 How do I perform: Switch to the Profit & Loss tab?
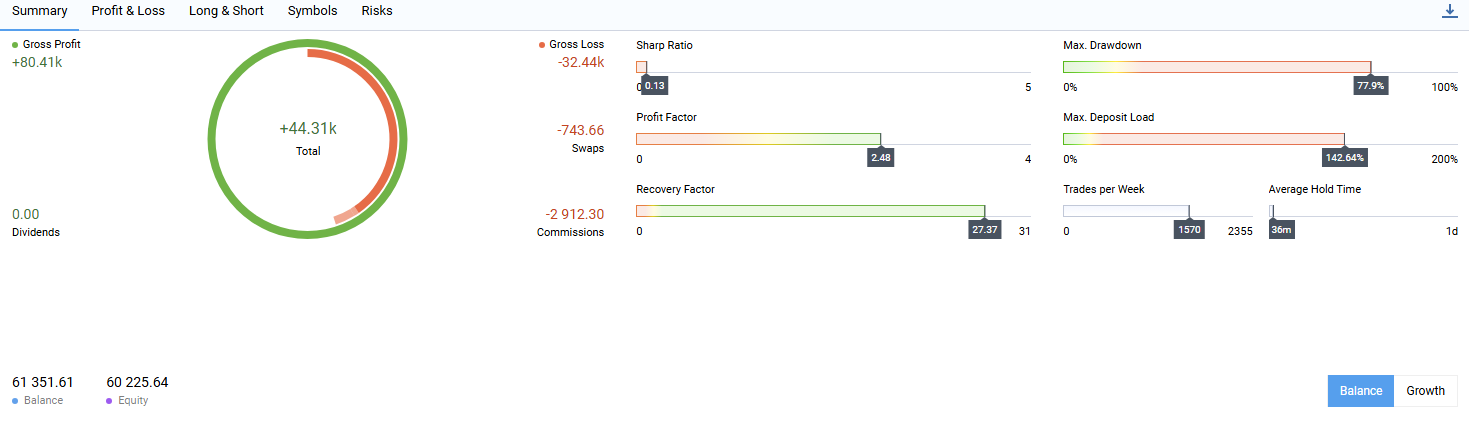click(128, 11)
